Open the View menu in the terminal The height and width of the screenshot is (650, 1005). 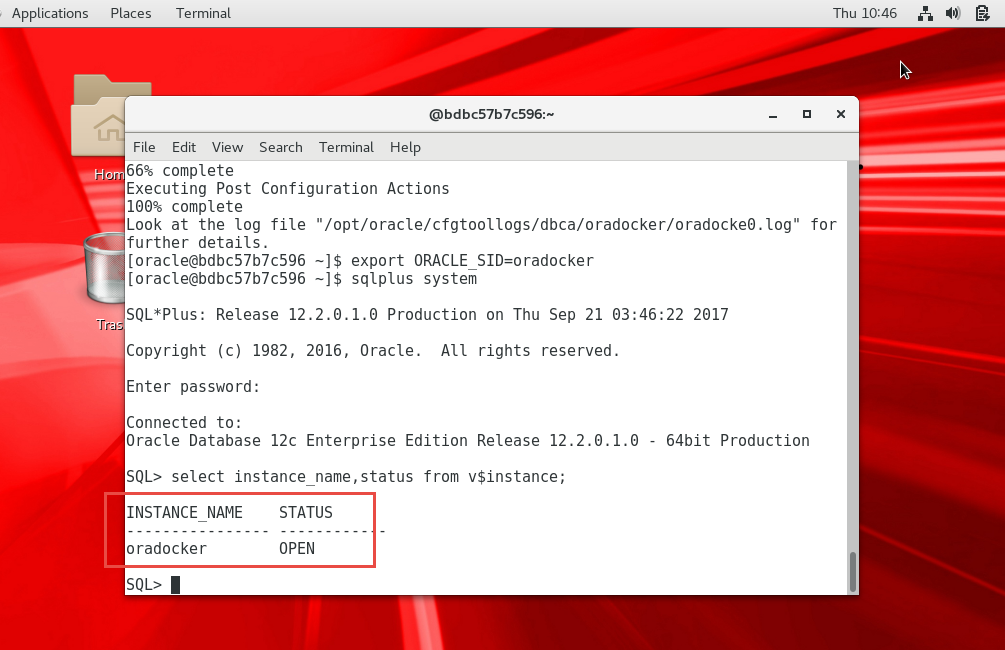(x=227, y=147)
